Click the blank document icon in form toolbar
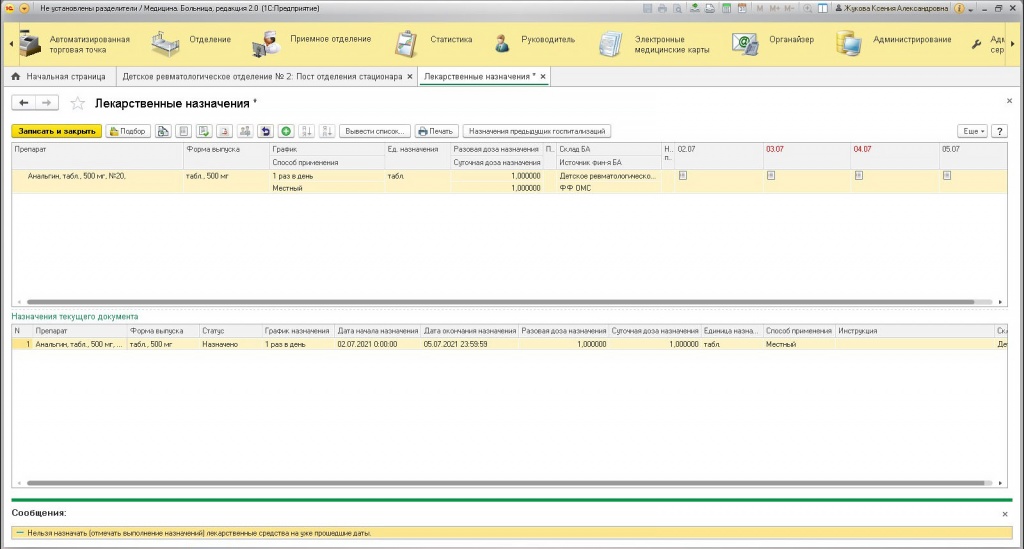 184,131
